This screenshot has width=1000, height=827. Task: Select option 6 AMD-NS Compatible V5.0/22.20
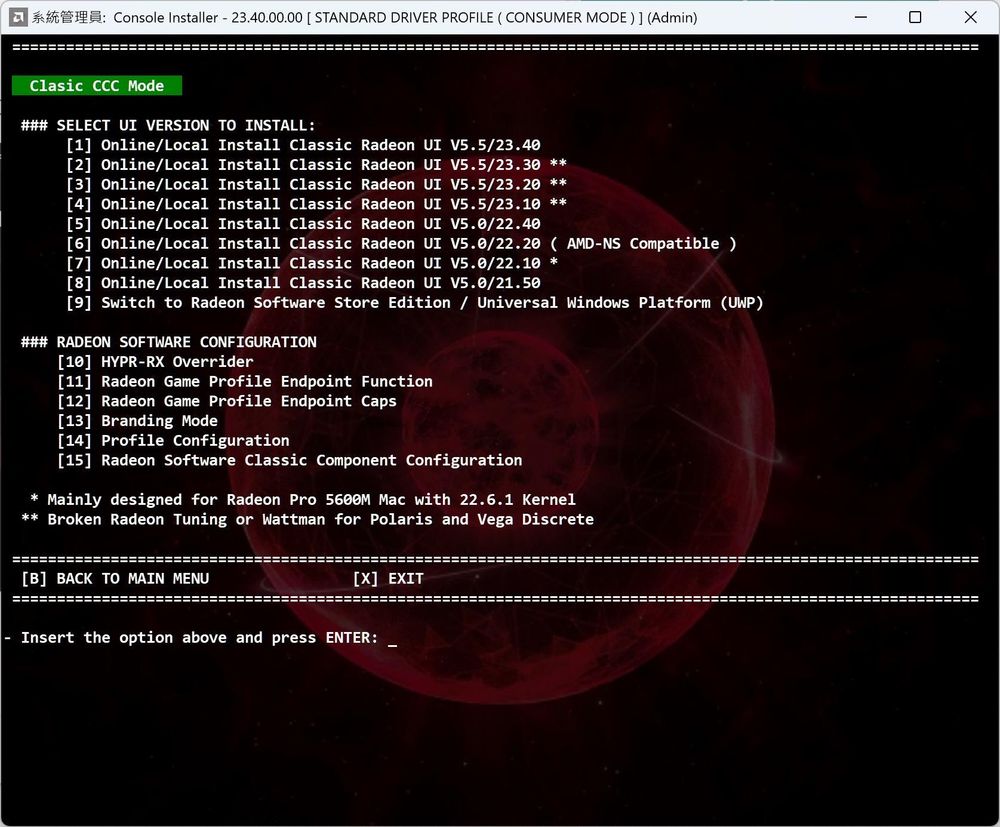[400, 243]
